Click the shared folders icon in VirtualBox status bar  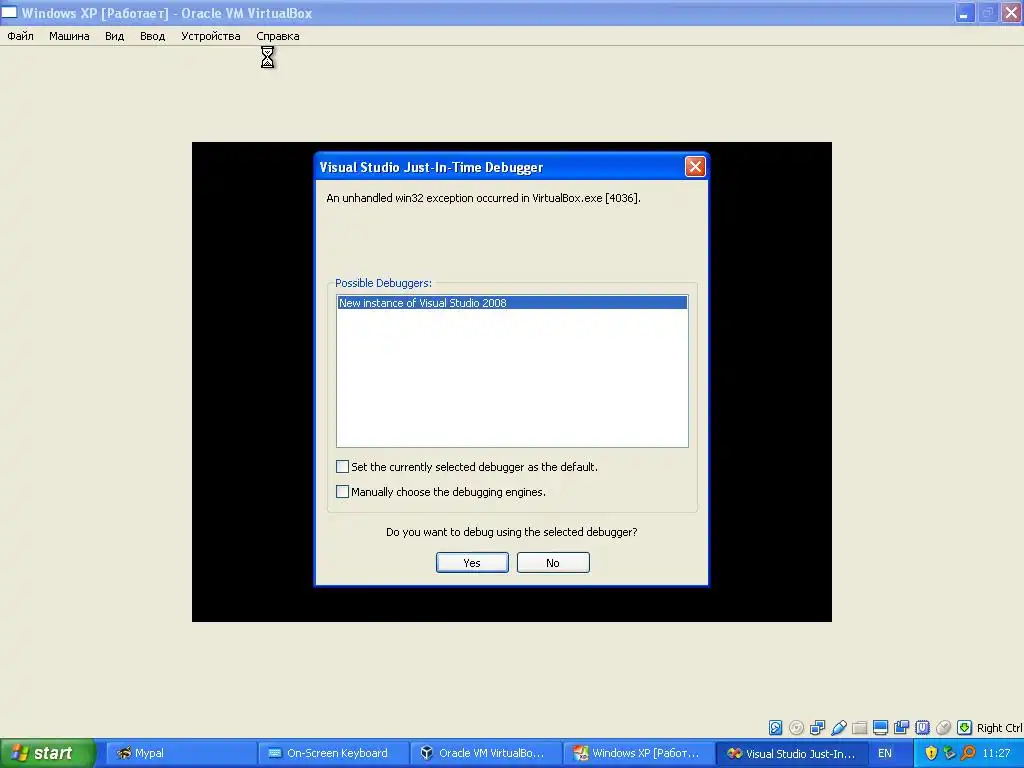click(859, 728)
